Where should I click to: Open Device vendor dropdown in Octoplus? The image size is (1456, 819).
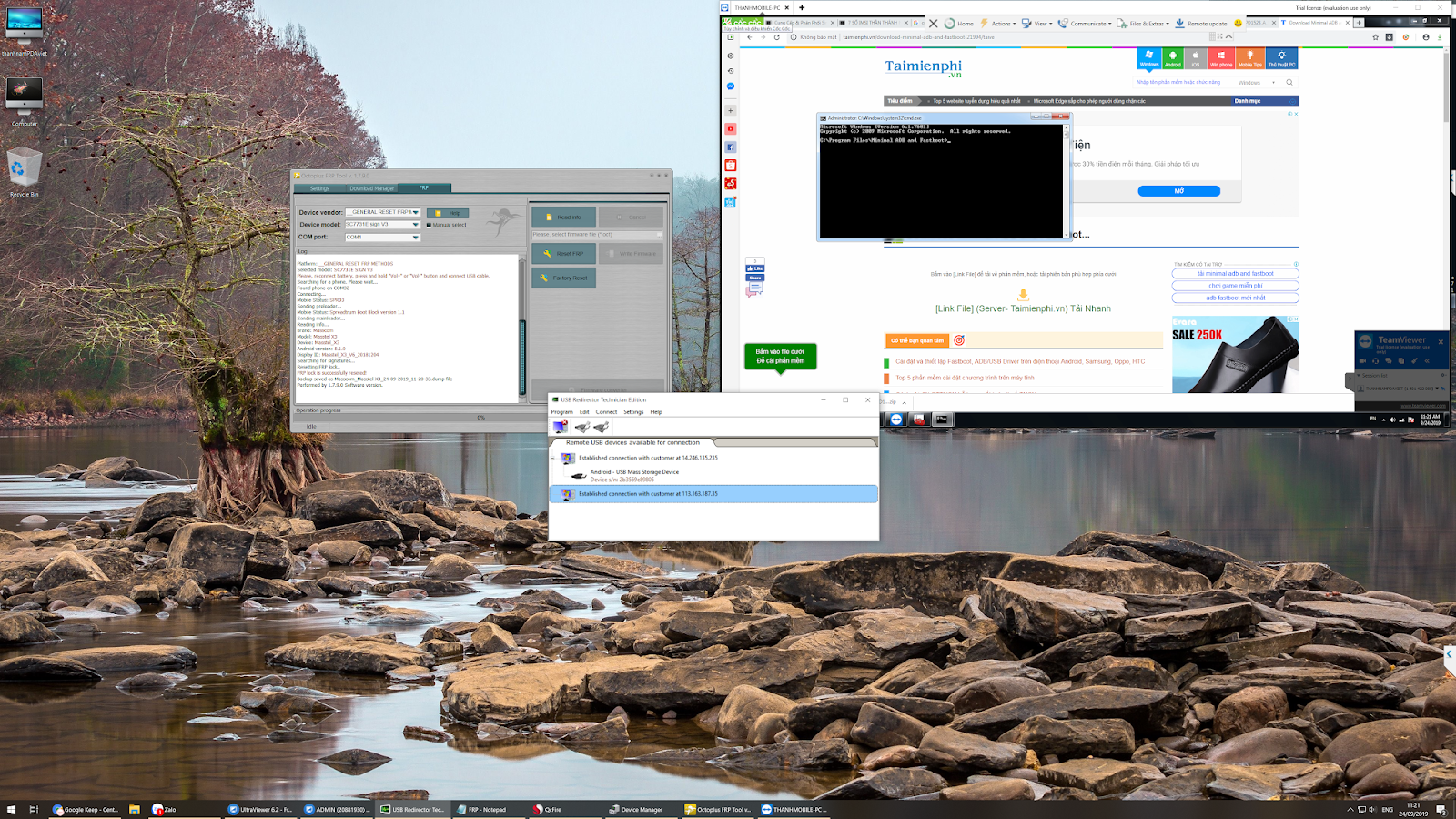pyautogui.click(x=383, y=212)
